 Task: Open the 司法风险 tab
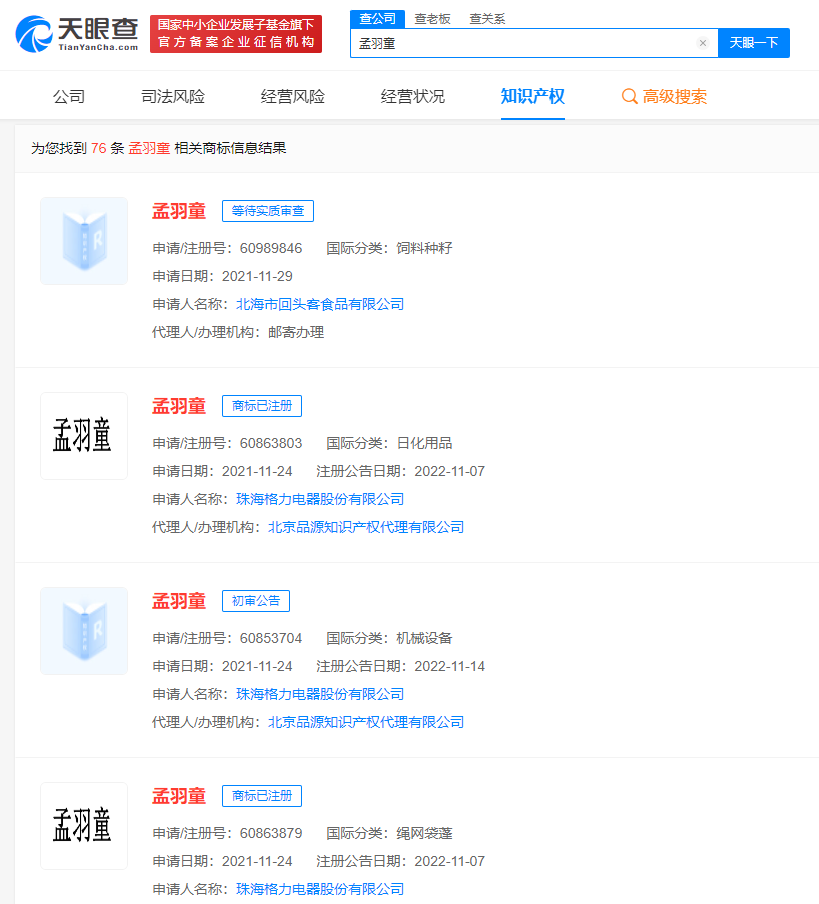point(173,96)
